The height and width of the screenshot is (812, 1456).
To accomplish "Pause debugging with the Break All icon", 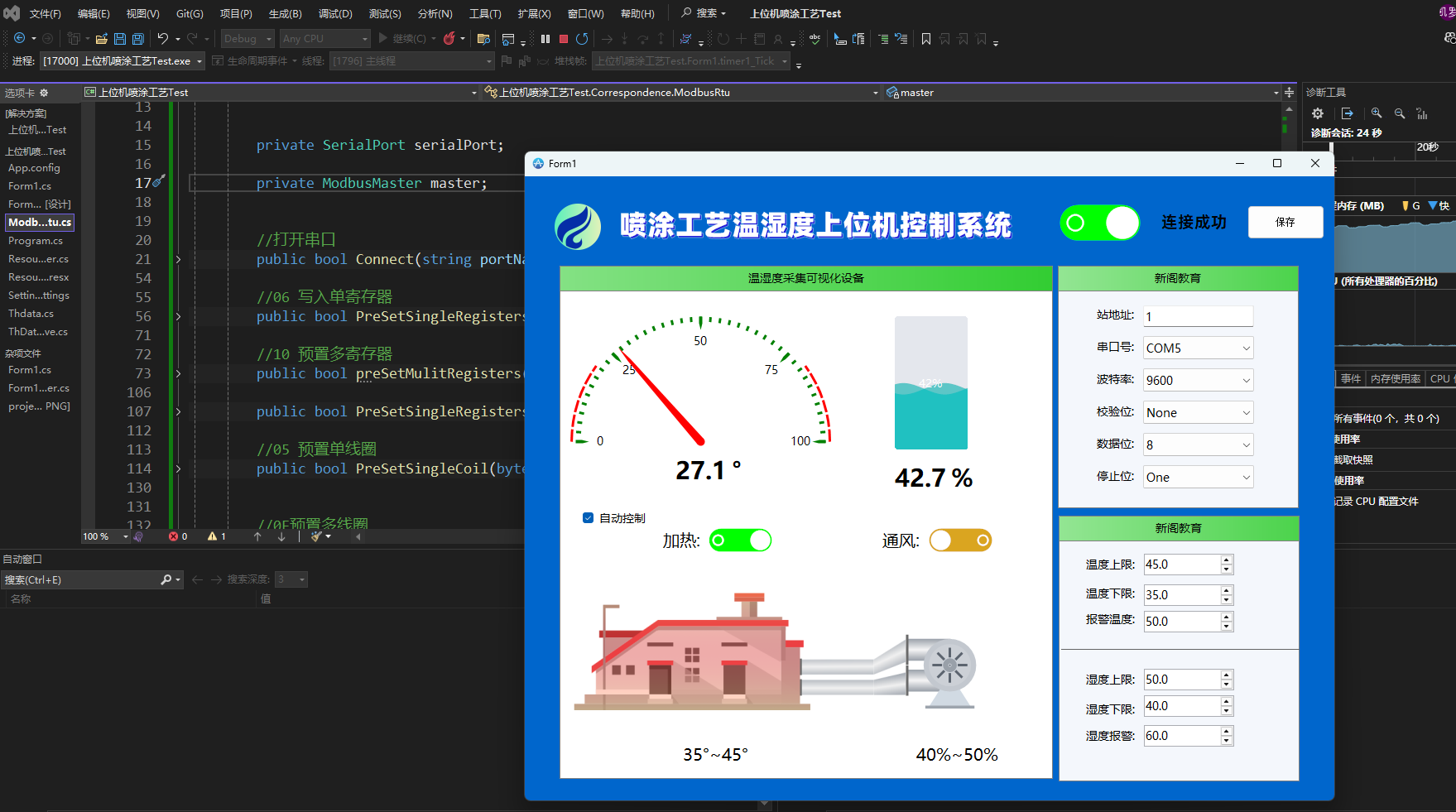I will 545,39.
